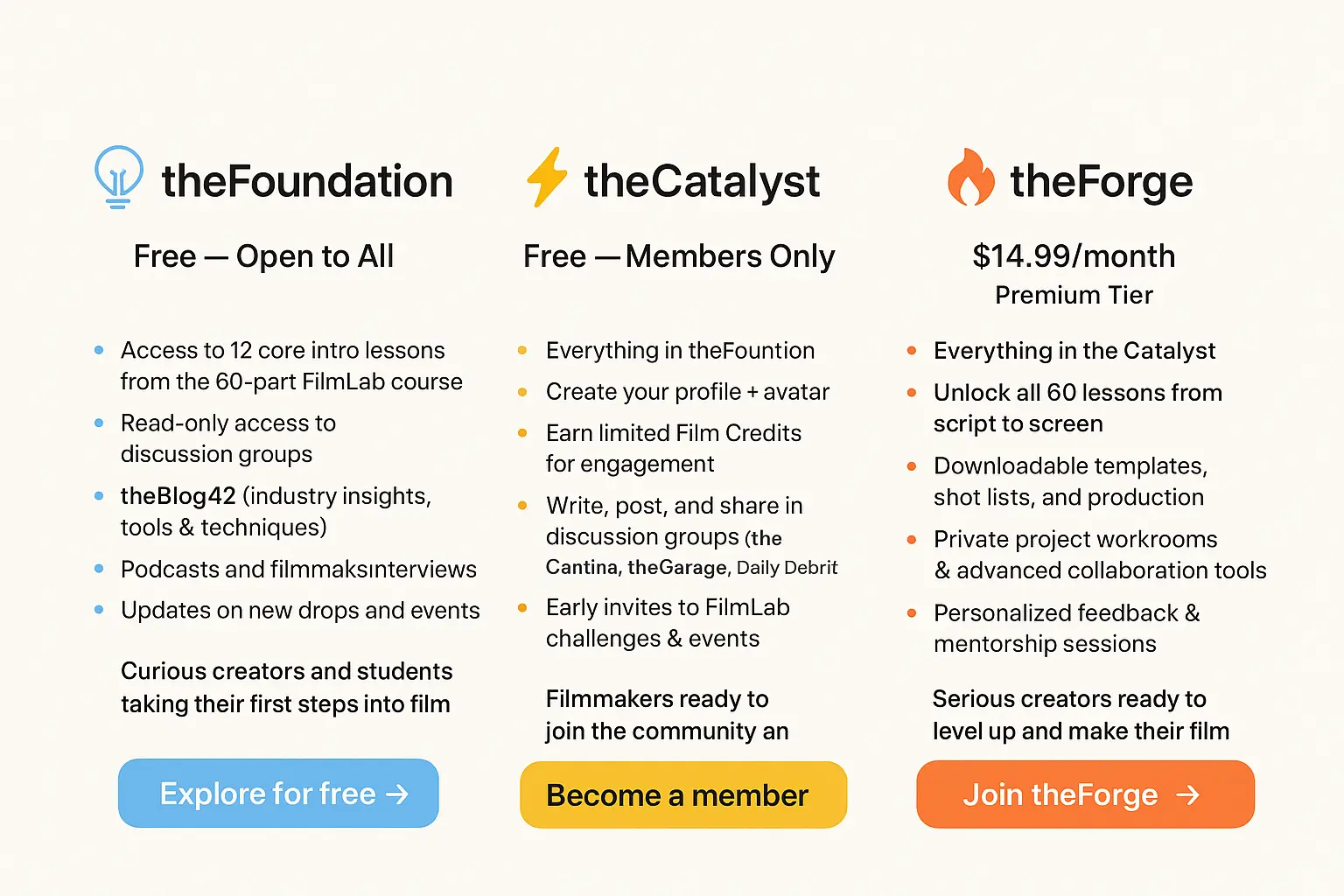Select the theFoundation tier heading

[x=307, y=181]
